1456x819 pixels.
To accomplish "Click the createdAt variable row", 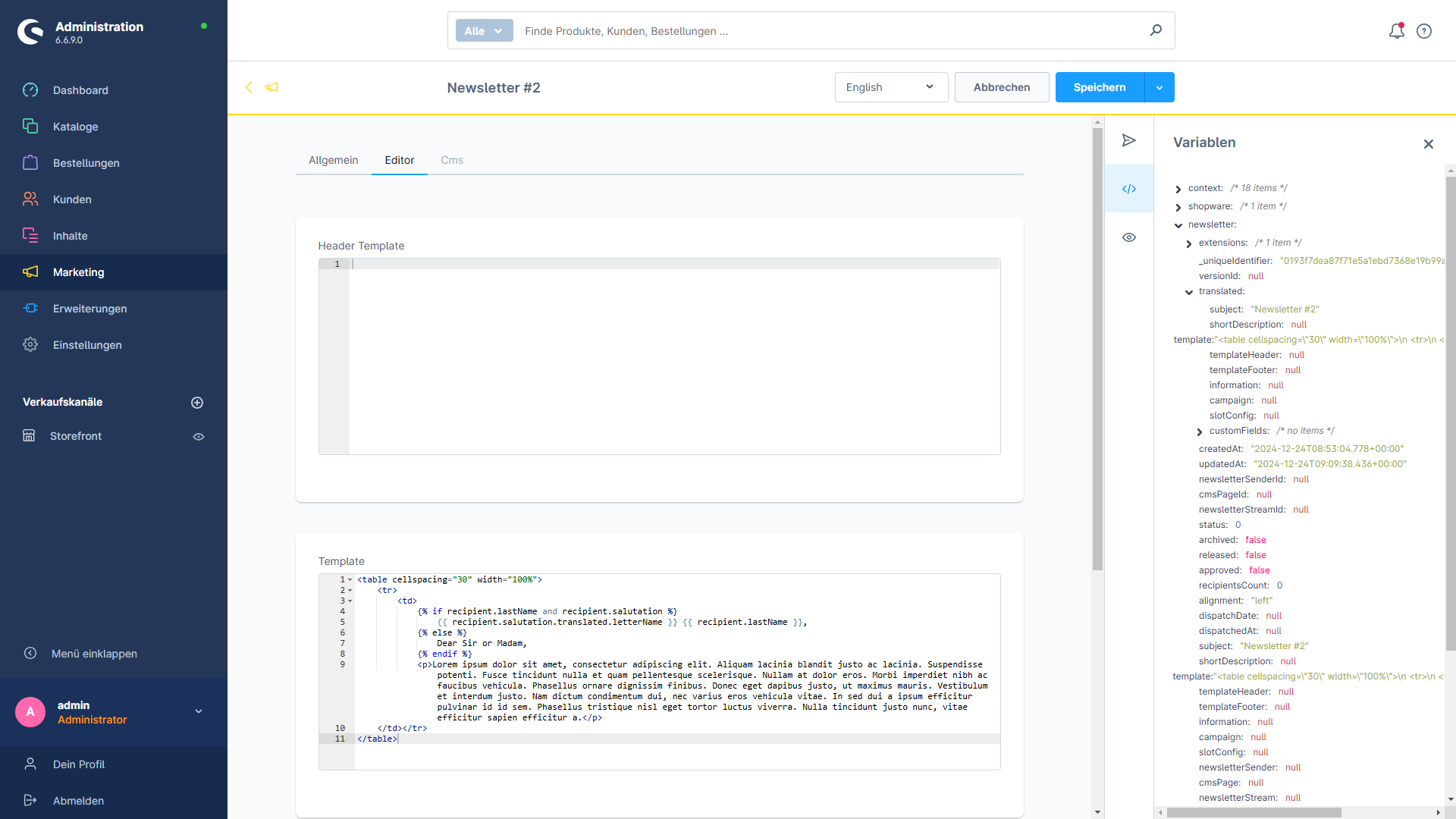I will tap(1301, 449).
